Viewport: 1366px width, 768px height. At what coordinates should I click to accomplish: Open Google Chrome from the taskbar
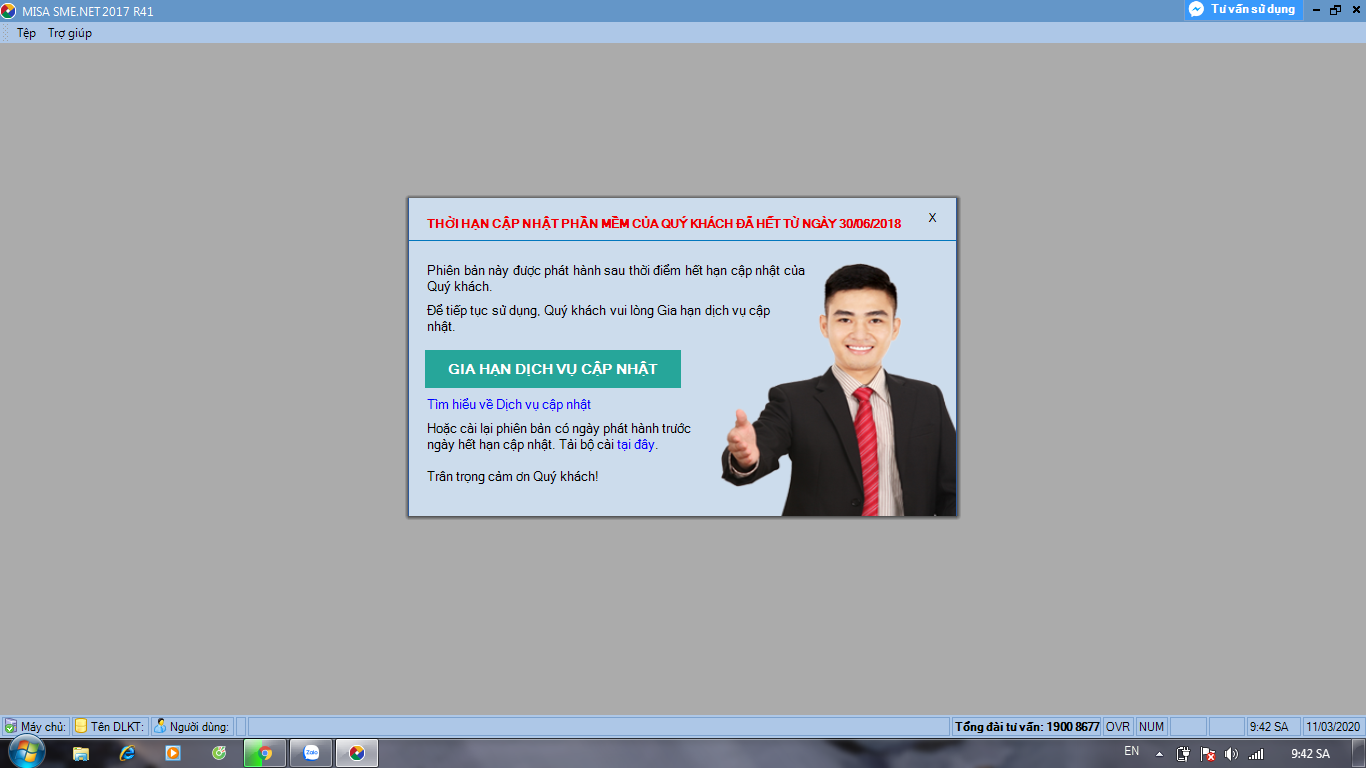tap(265, 753)
